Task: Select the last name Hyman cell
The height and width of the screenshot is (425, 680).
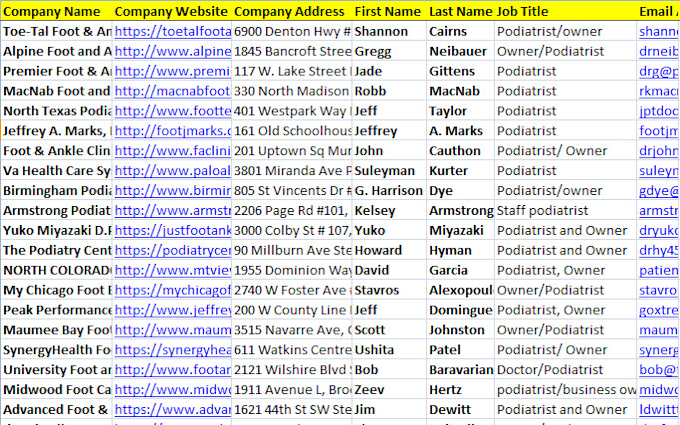Action: point(461,250)
